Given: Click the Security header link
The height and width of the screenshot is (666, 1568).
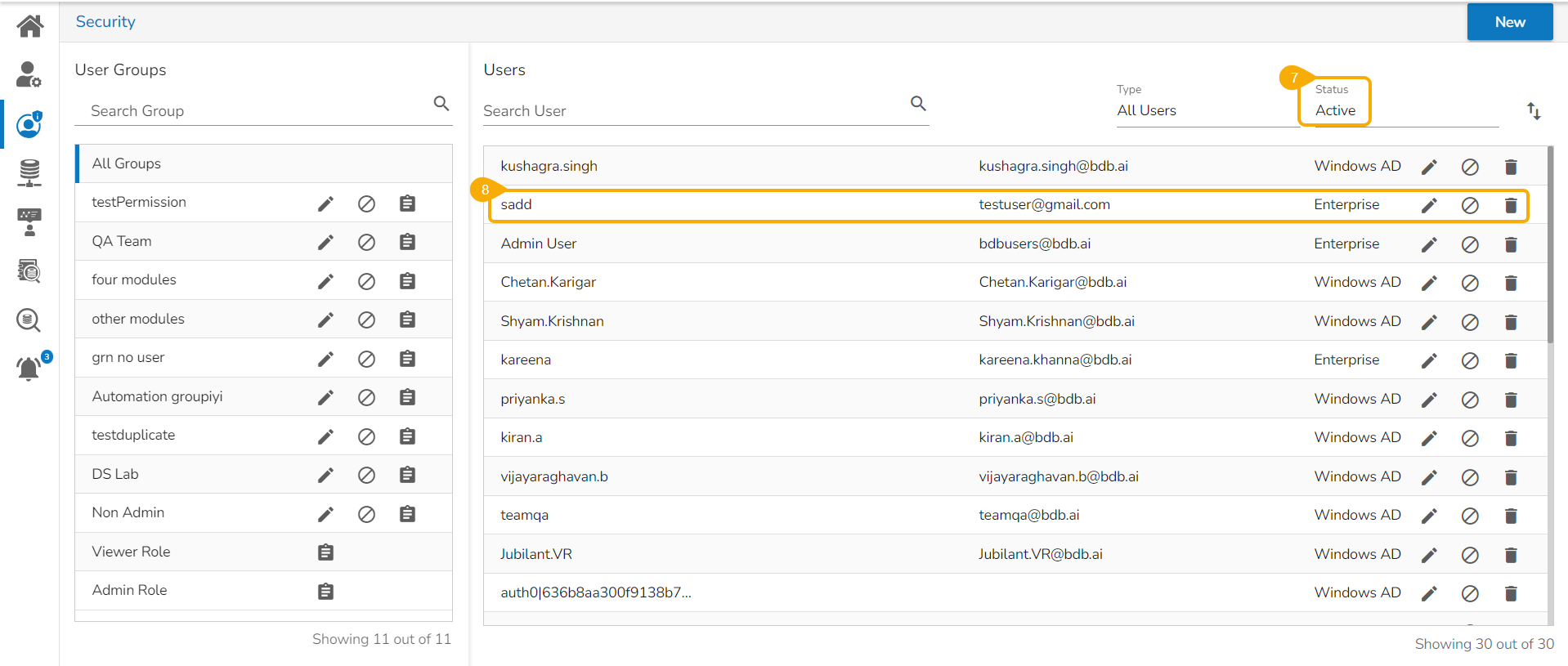Looking at the screenshot, I should [105, 22].
